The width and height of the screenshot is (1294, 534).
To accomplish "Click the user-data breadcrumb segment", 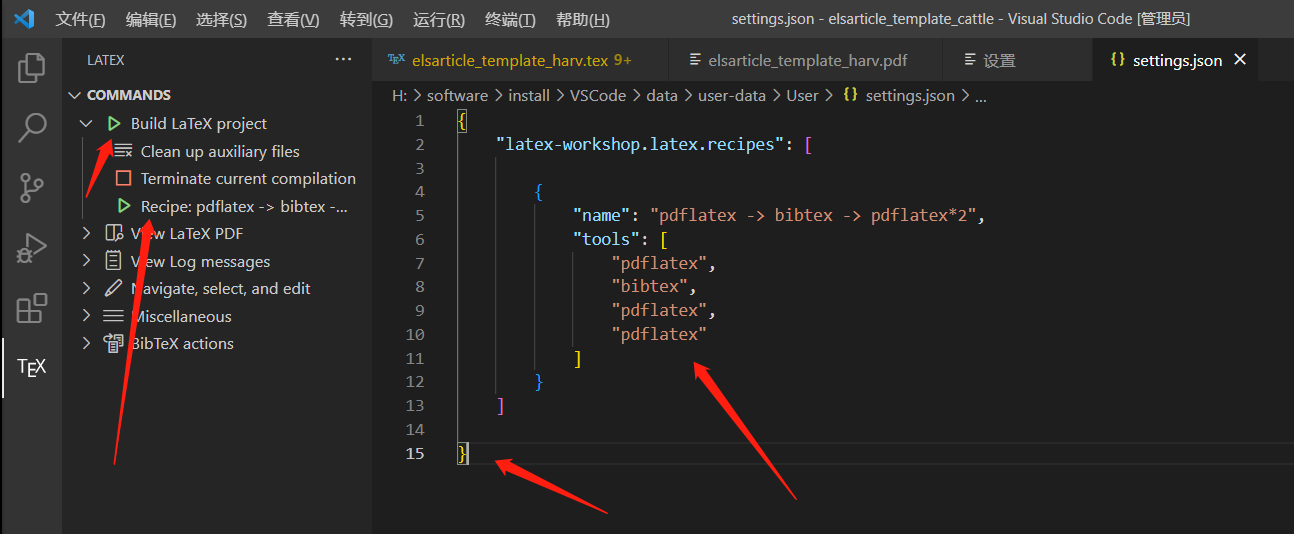I will point(732,96).
